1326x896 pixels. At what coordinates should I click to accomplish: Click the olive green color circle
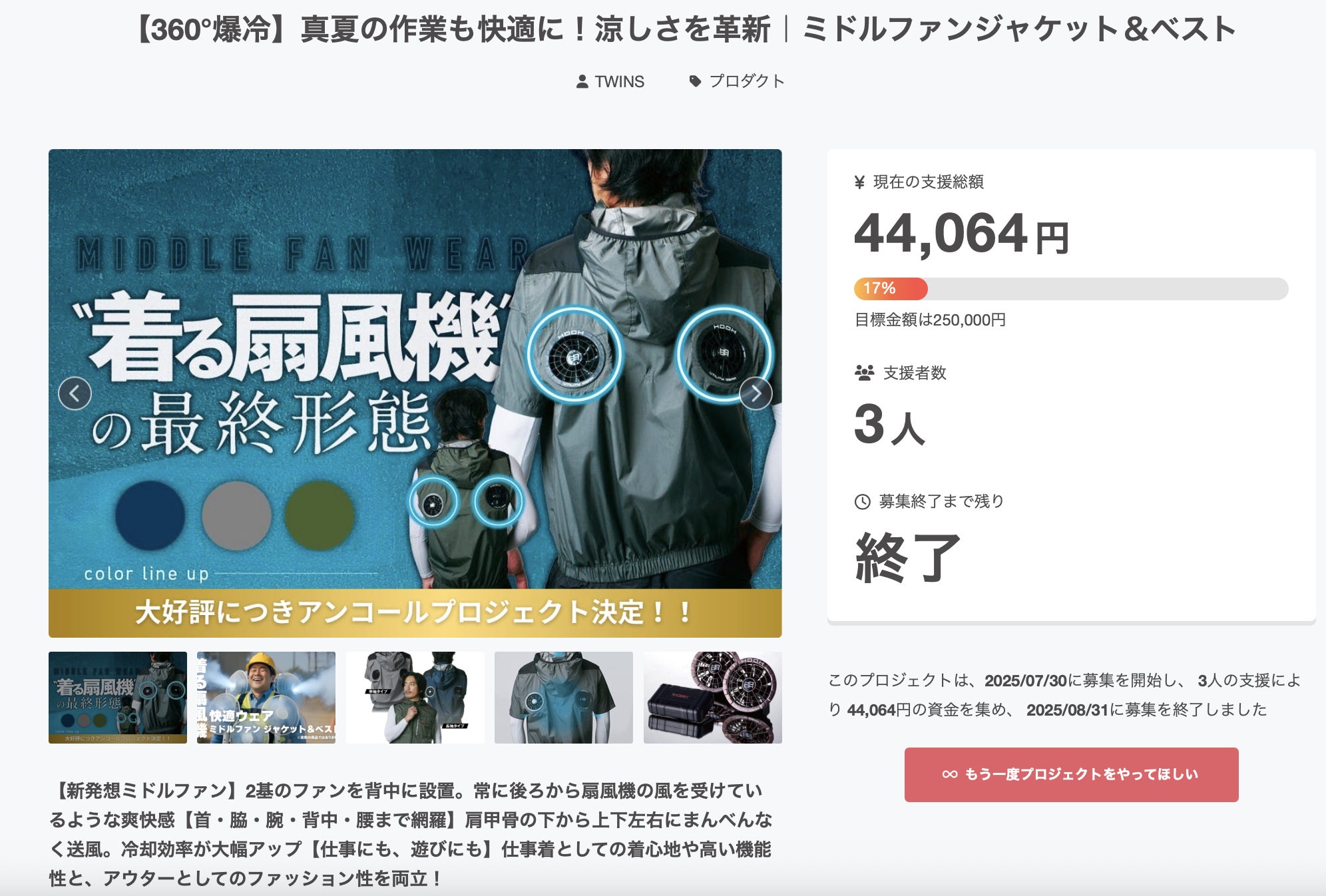tap(320, 515)
